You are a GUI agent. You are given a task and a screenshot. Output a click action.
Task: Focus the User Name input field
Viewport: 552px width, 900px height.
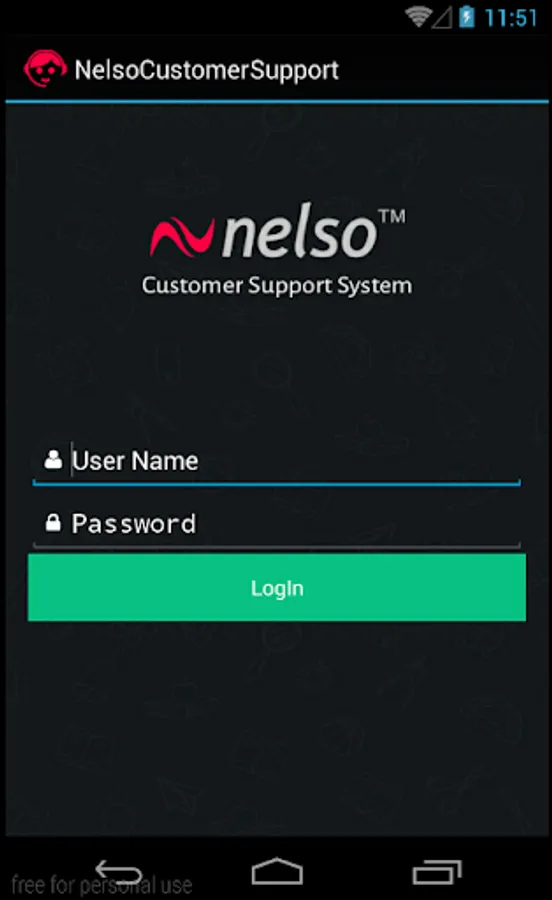point(277,461)
